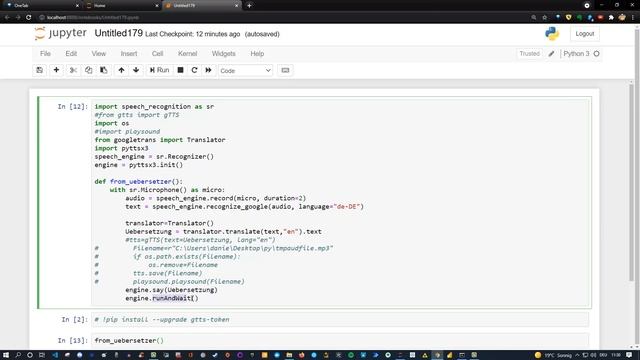Open the Cortana circle in the taskbar
Image resolution: width=640 pixels, height=360 pixels.
click(x=30, y=355)
